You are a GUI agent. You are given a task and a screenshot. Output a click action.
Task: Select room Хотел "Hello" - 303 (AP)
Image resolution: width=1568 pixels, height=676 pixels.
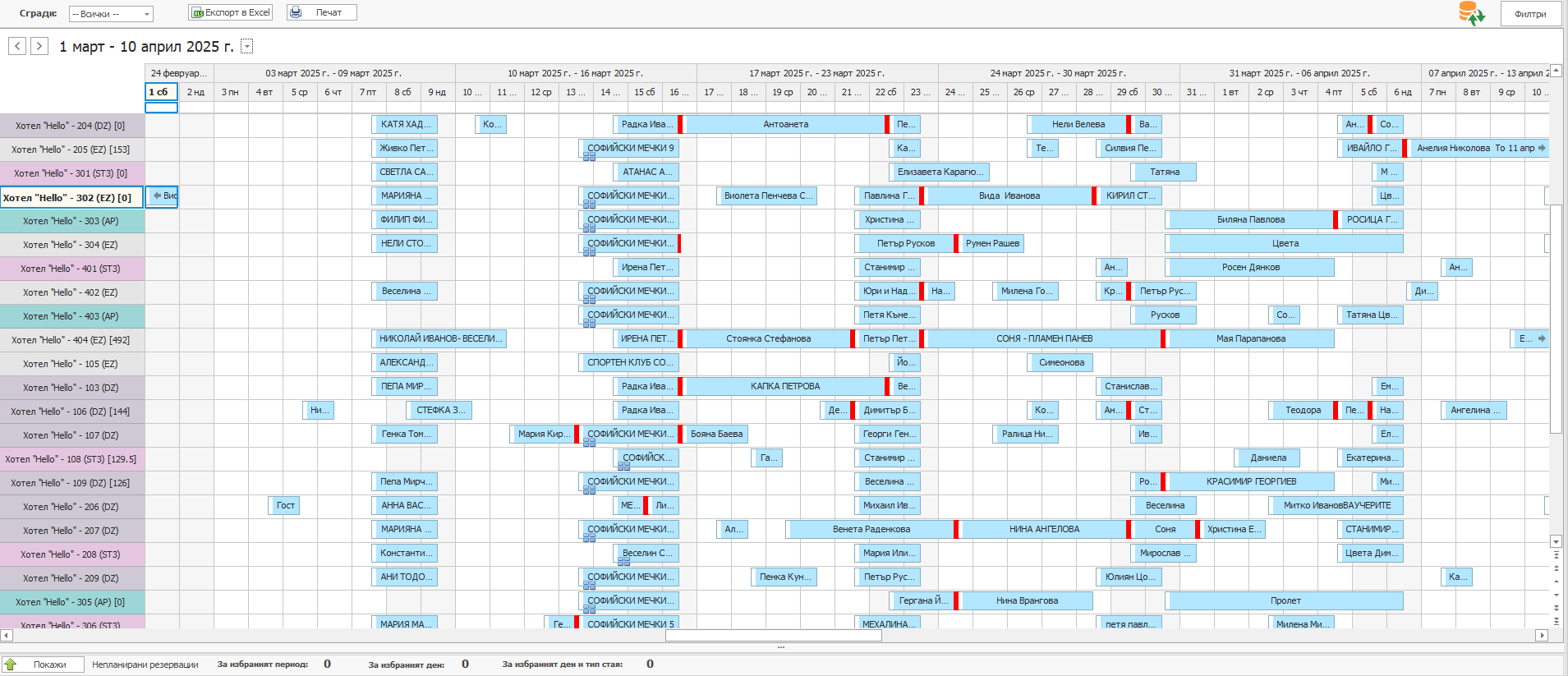tap(71, 221)
